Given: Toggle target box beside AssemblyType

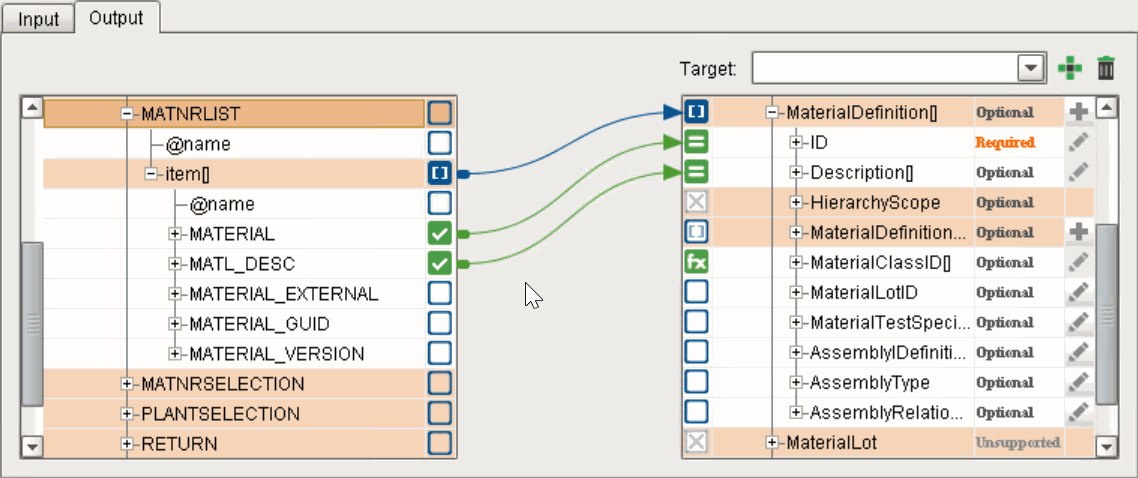Looking at the screenshot, I should tap(696, 382).
